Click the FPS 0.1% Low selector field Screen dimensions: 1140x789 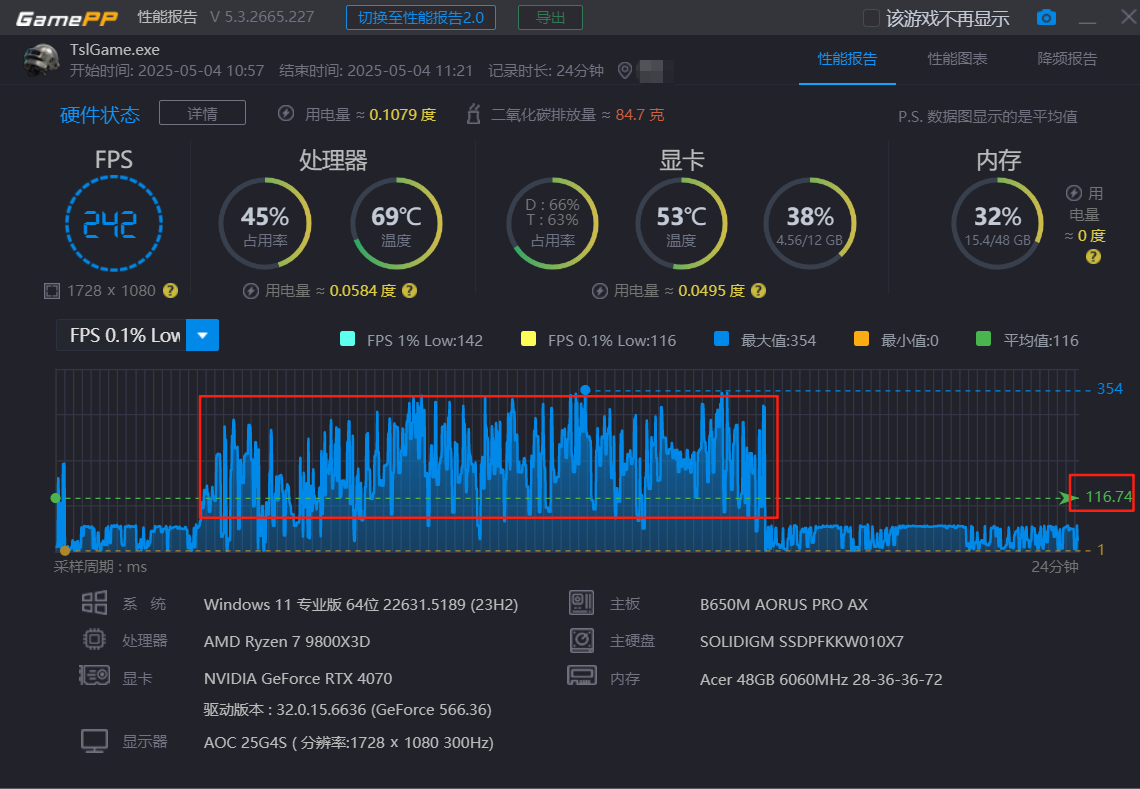tap(121, 335)
